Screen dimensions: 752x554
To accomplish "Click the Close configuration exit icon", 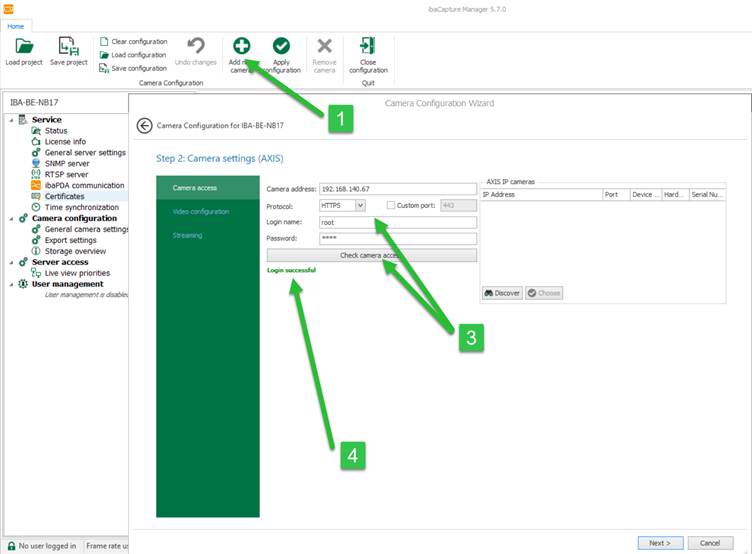I will [368, 46].
